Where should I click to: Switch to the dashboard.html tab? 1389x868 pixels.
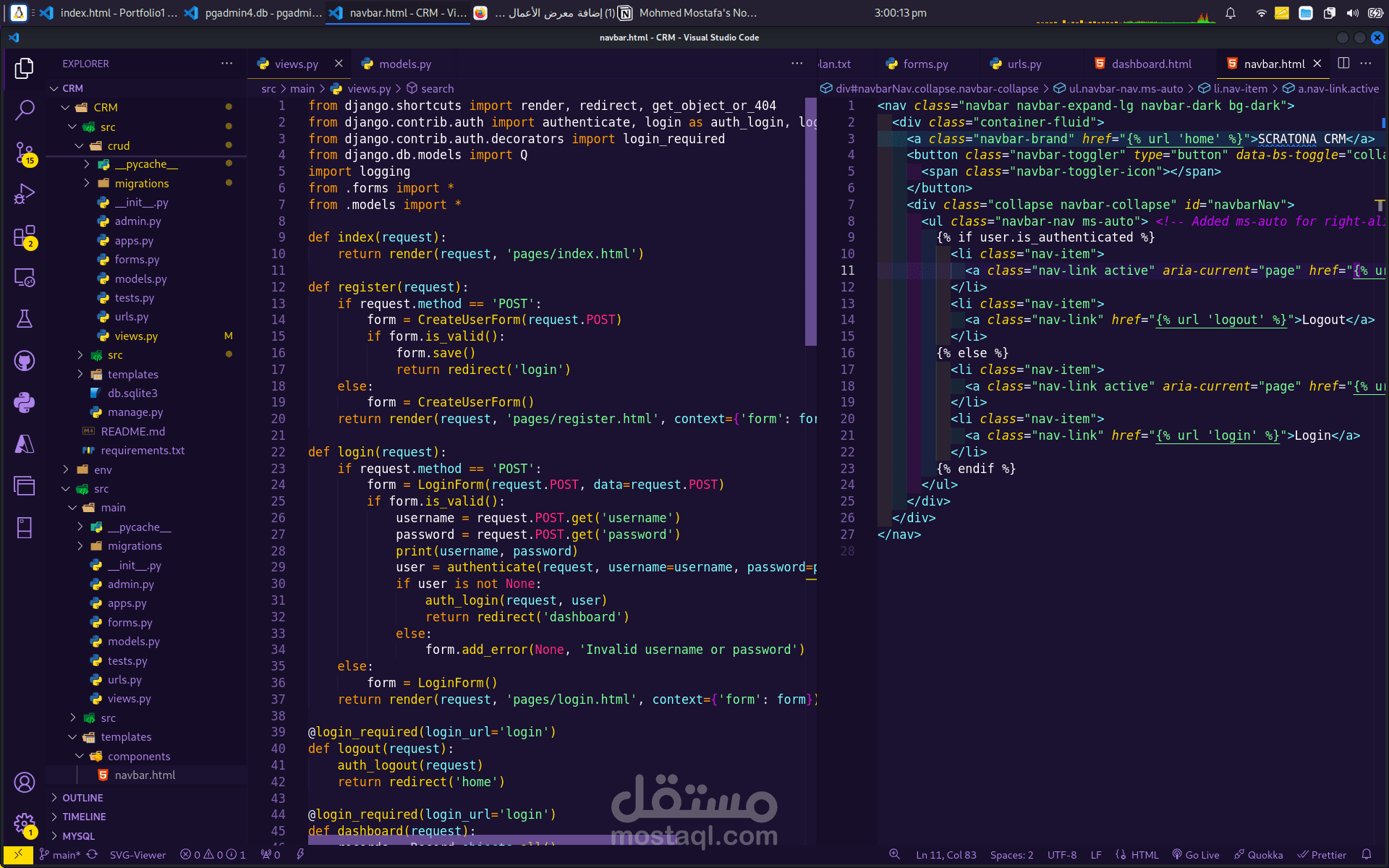tap(1150, 64)
